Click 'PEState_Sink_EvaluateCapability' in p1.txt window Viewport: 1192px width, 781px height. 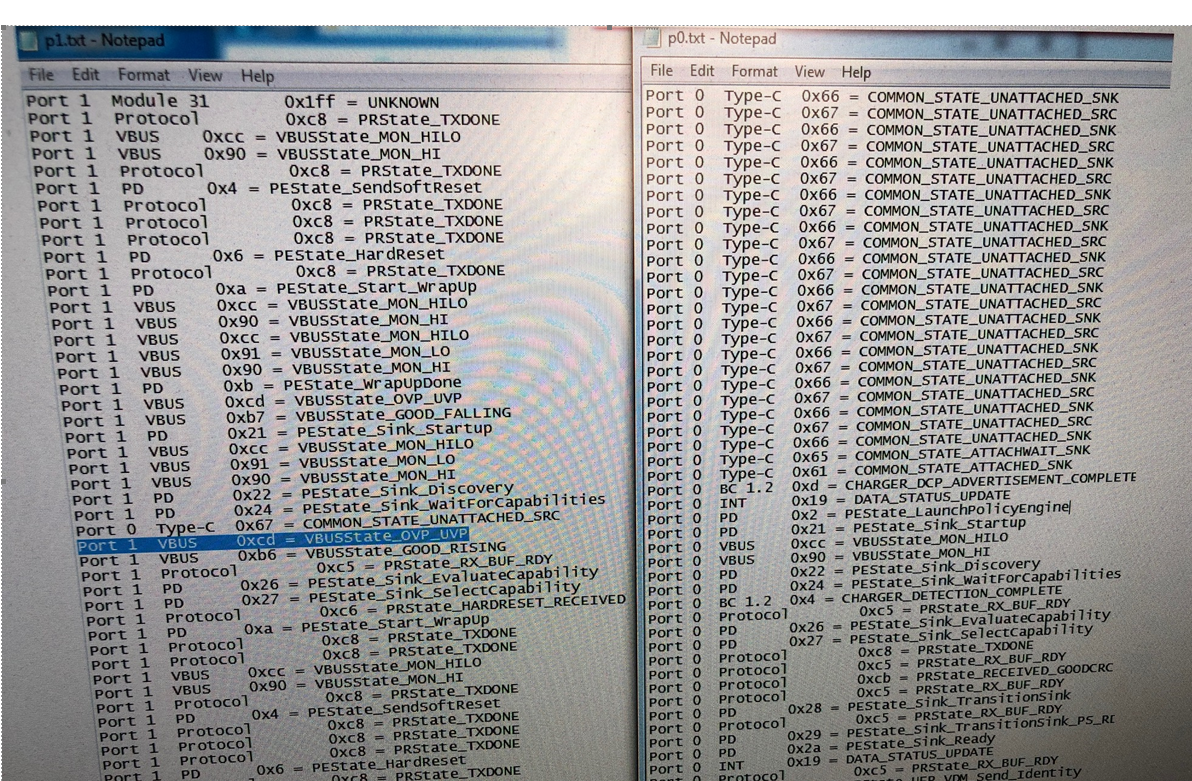coord(341,580)
